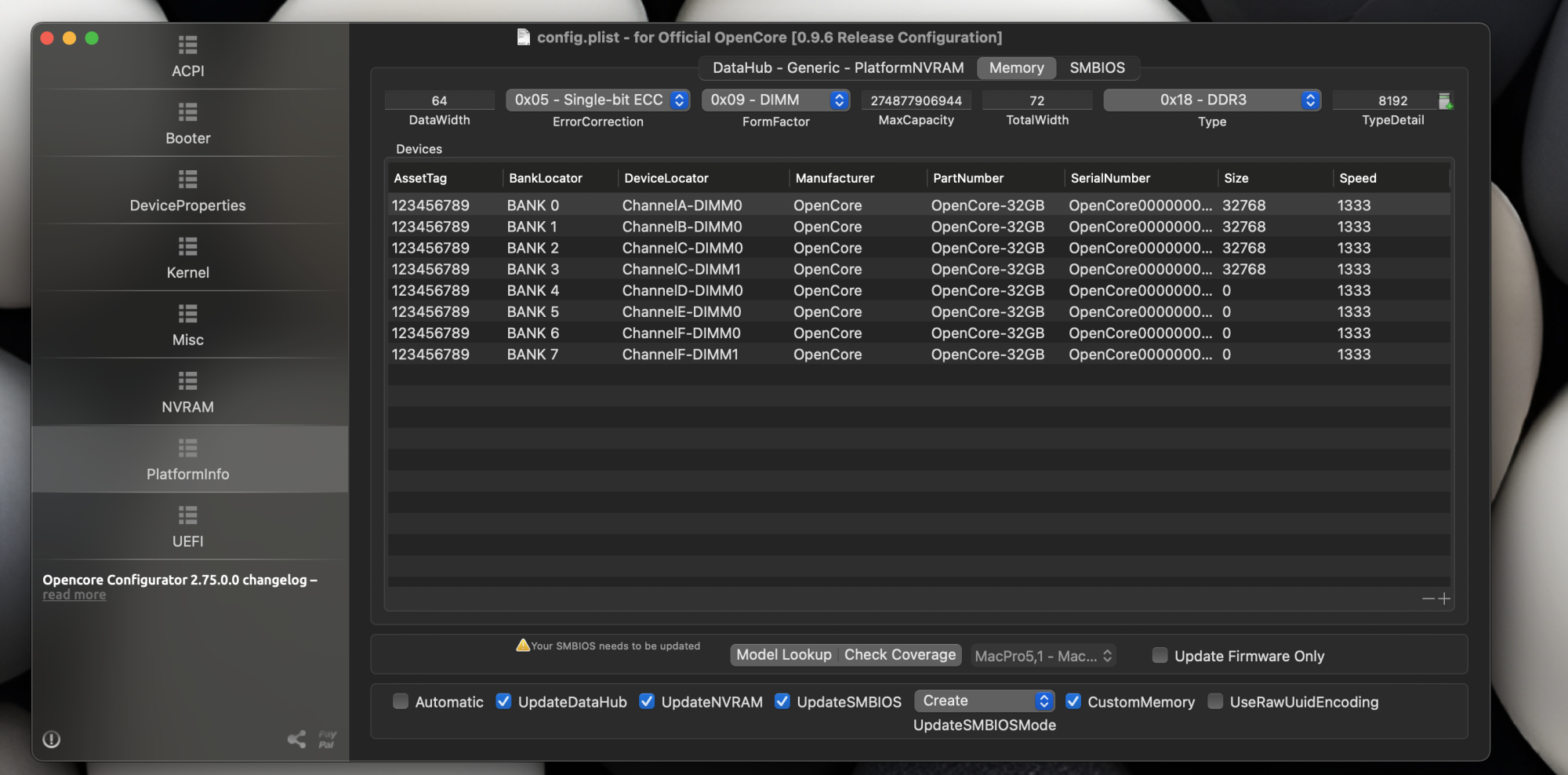Image resolution: width=1568 pixels, height=775 pixels.
Task: Select the ChannelB-DIMM0 cell
Action: (682, 227)
